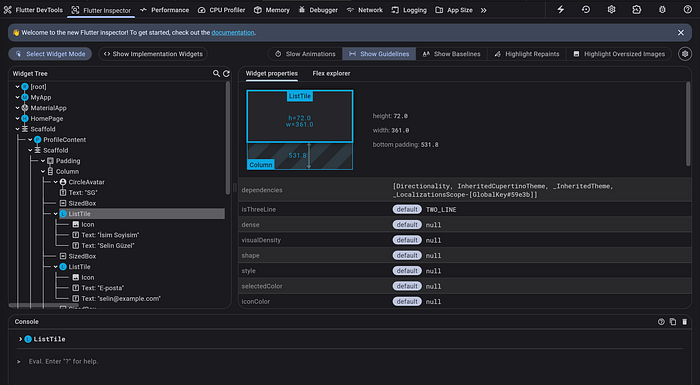Select Text: "E-posta" tree node
The width and height of the screenshot is (700, 385).
(98, 288)
